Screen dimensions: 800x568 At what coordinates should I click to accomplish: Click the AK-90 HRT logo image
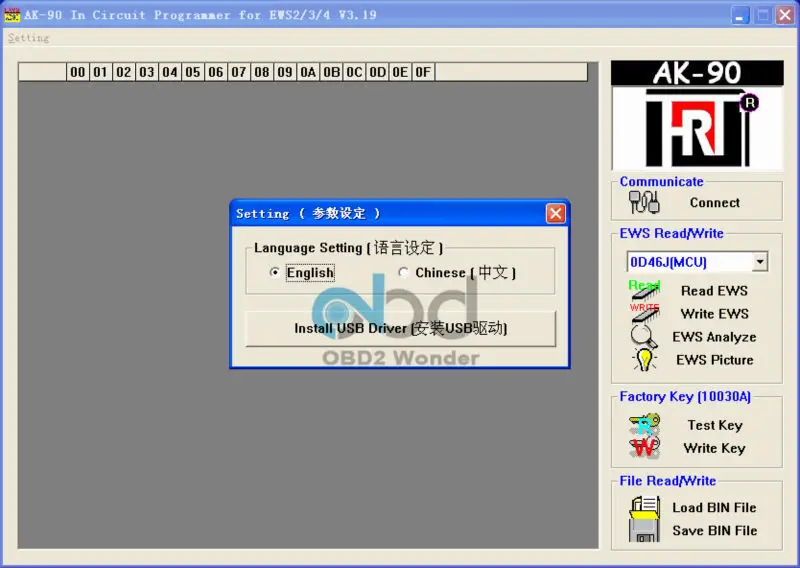coord(697,115)
